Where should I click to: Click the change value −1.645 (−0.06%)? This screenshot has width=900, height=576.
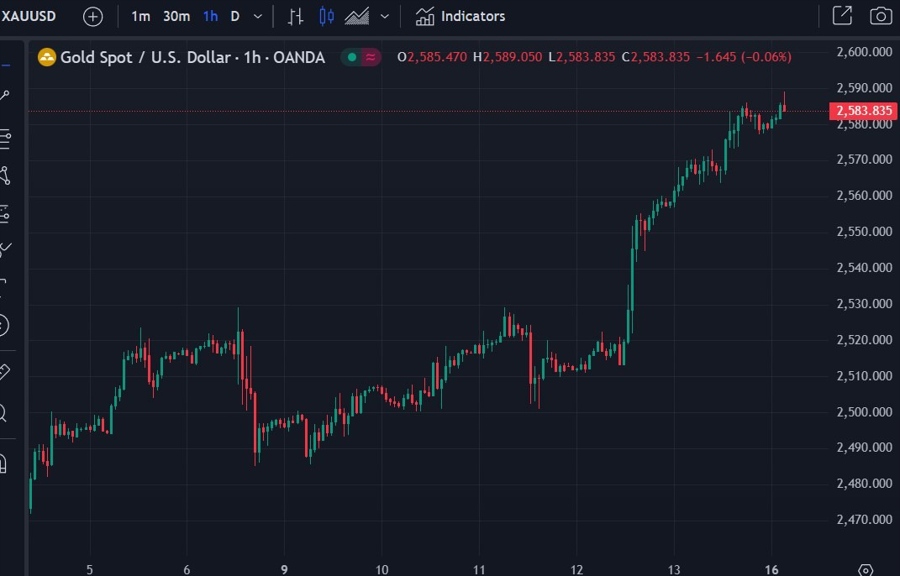pos(744,57)
